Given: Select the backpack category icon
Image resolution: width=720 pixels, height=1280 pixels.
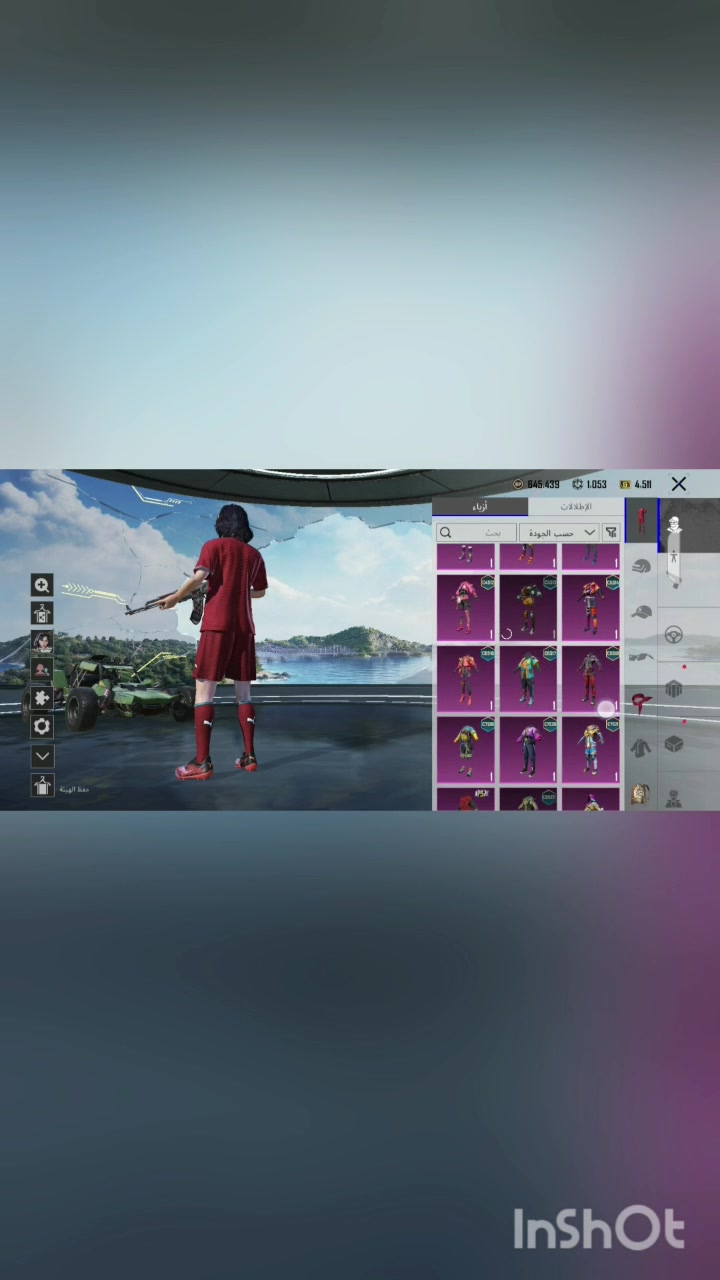Looking at the screenshot, I should (641, 792).
